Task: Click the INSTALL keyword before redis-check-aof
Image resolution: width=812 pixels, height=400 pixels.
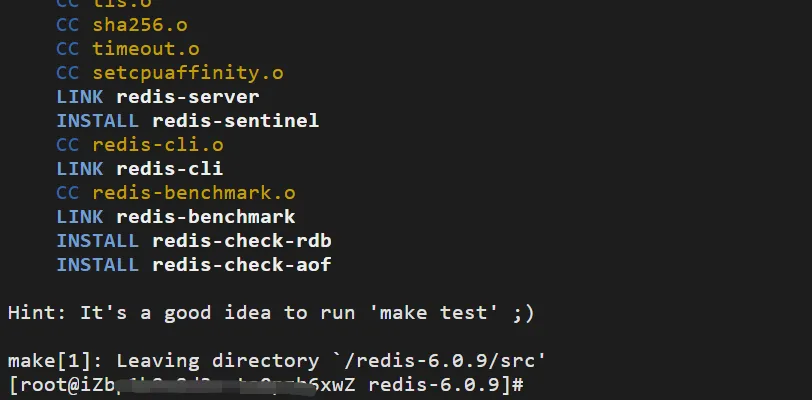Action: [x=98, y=265]
